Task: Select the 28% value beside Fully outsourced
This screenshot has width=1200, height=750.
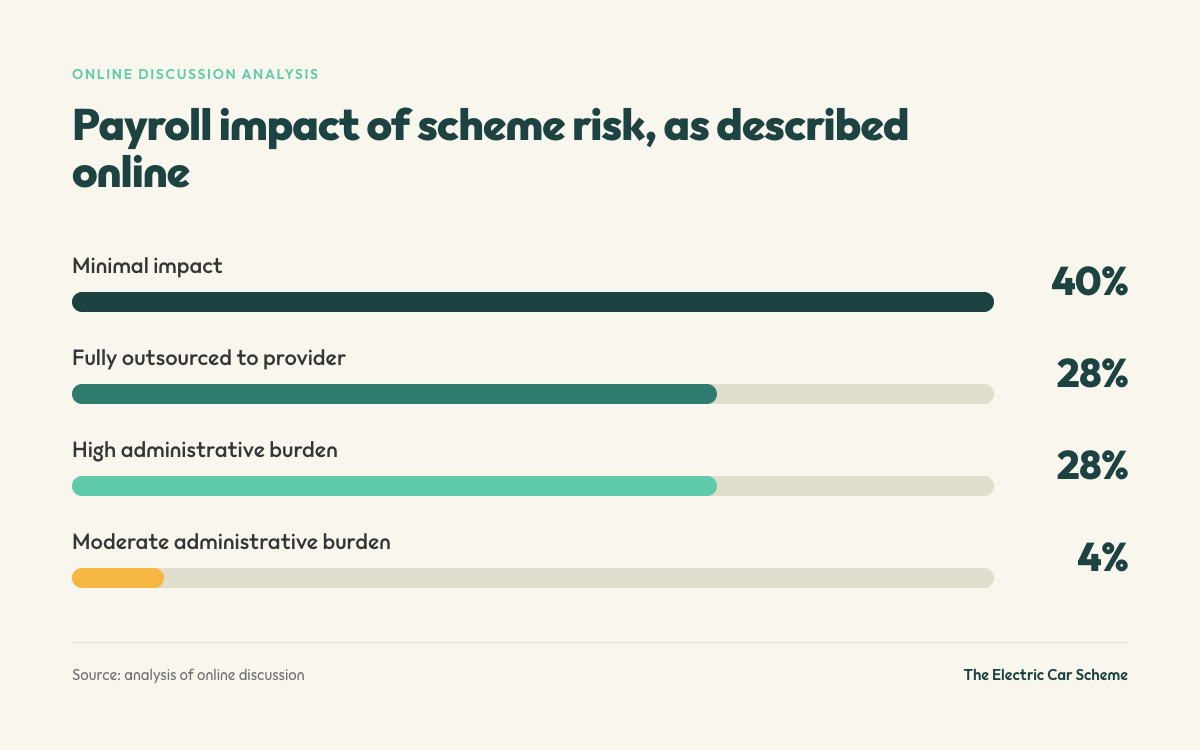Action: click(x=1092, y=374)
